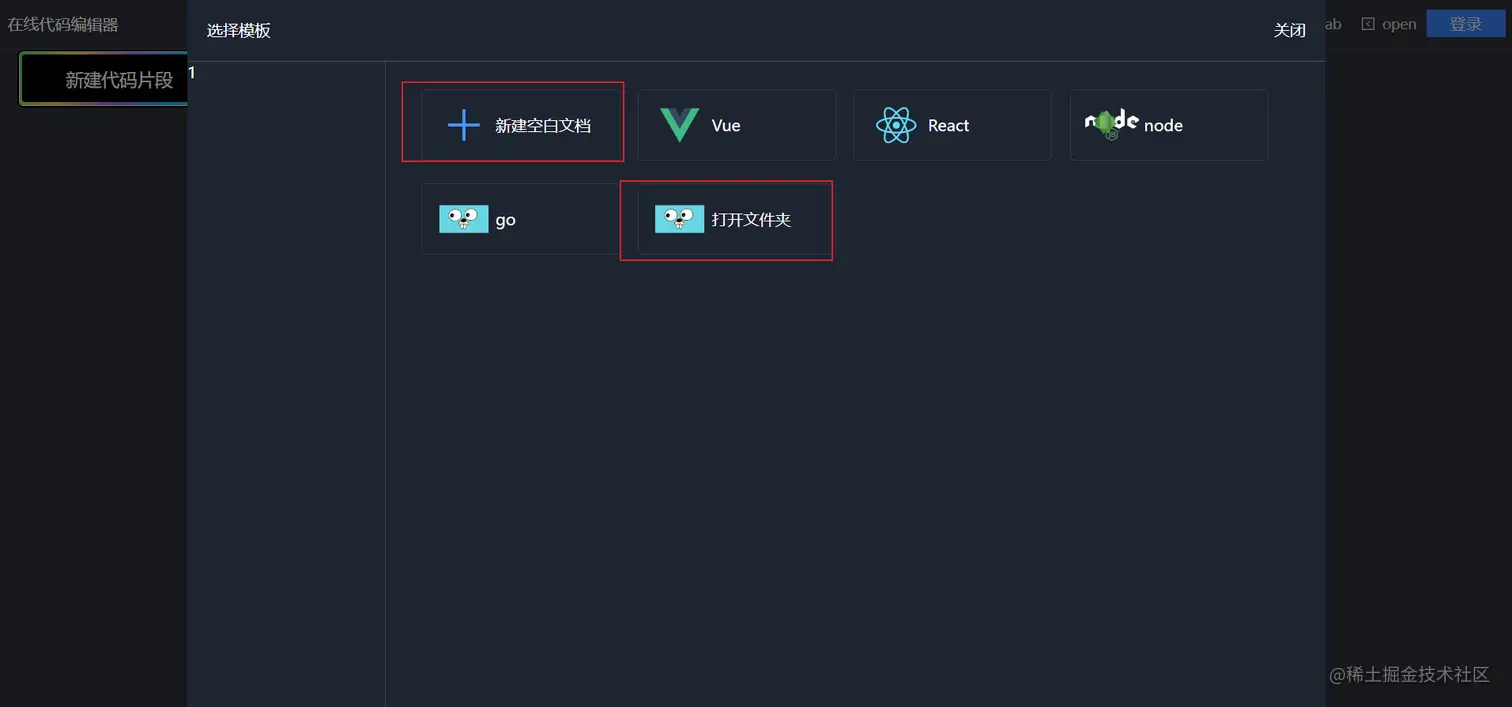
Task: Click the blue plus icon for blank document
Action: point(463,125)
